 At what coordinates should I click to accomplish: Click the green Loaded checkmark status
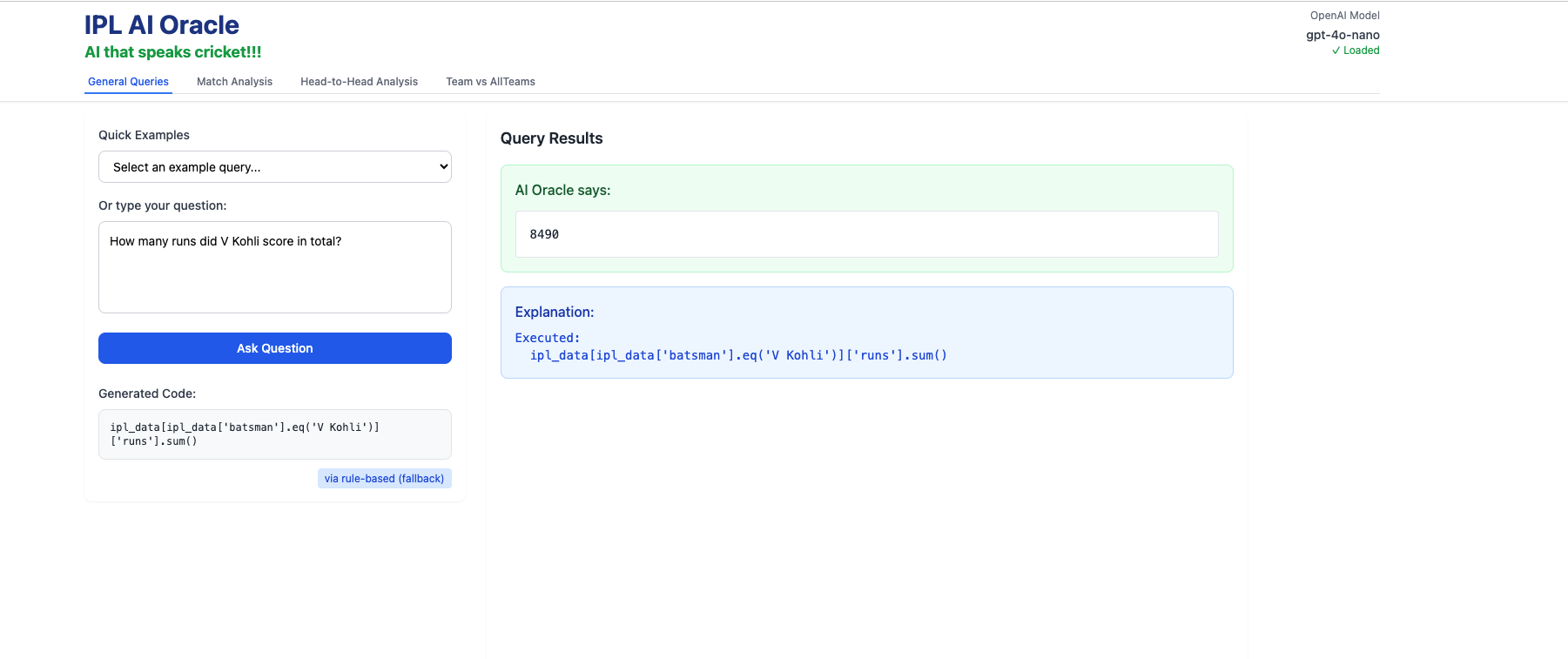point(1356,50)
